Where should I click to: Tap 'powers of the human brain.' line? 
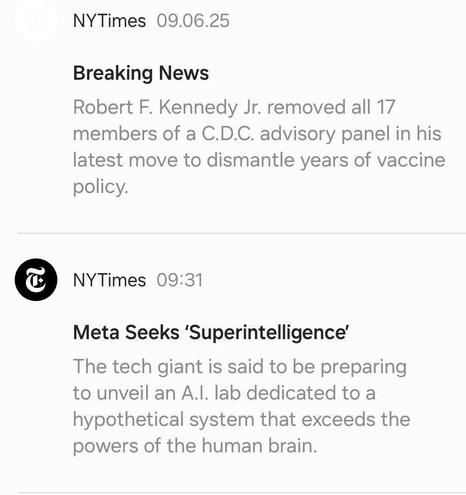[x=195, y=446]
